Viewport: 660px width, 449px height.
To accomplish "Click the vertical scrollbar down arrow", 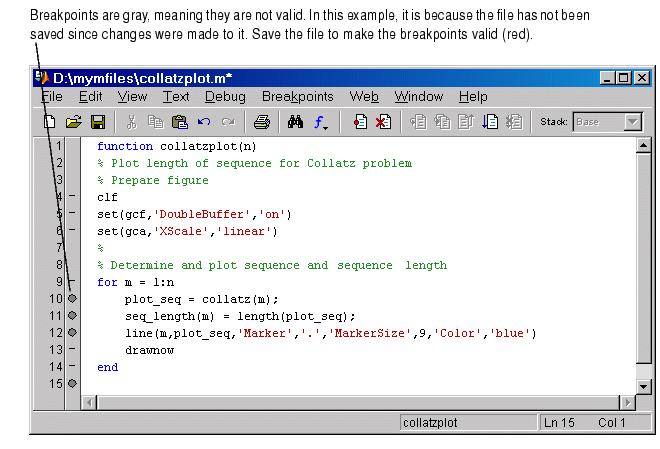I will click(643, 386).
